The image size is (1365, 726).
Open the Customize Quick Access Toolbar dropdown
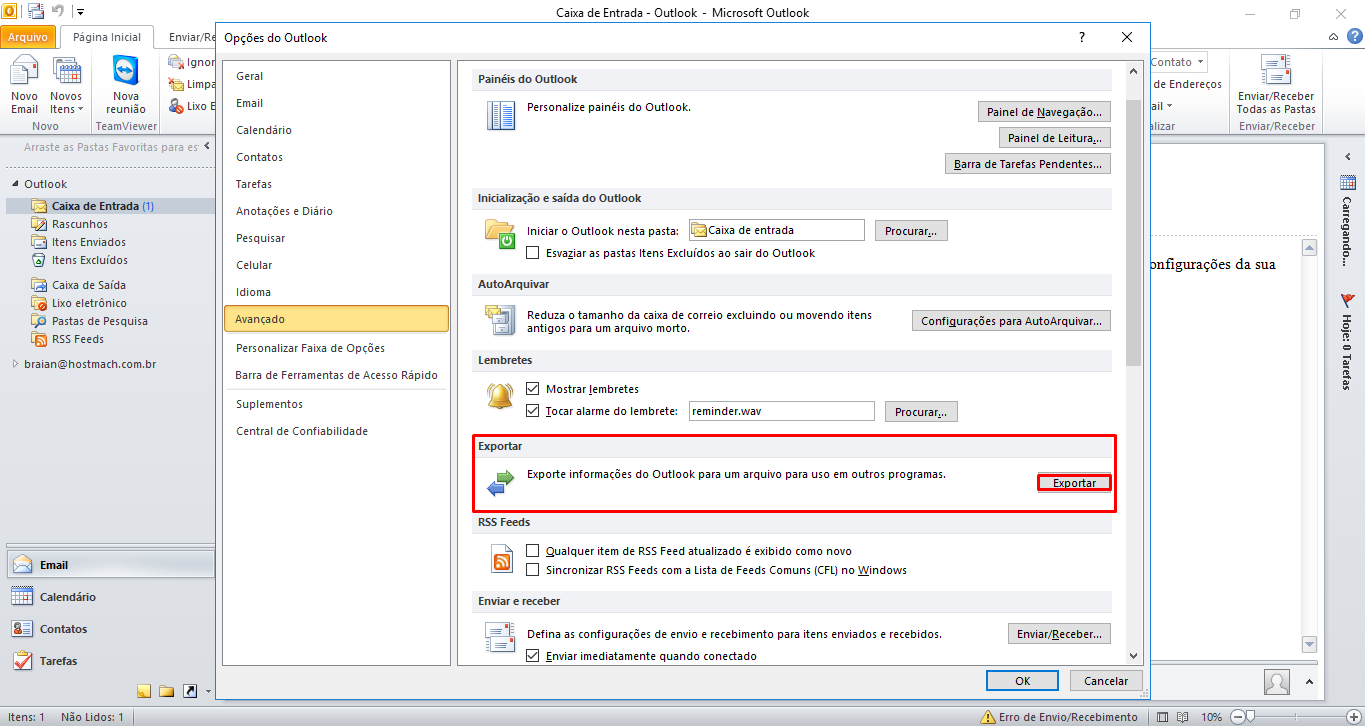[81, 13]
